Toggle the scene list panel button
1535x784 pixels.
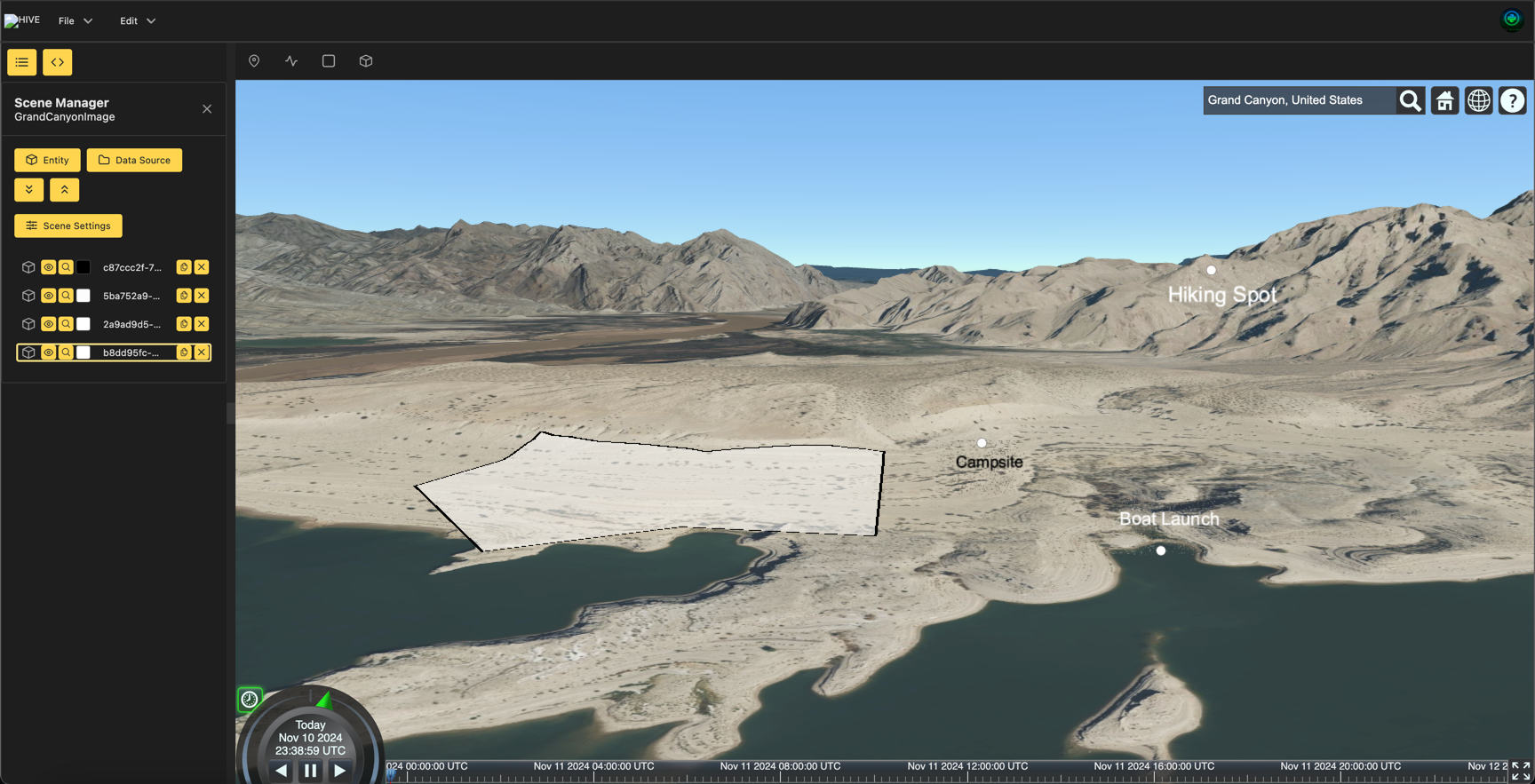click(22, 62)
